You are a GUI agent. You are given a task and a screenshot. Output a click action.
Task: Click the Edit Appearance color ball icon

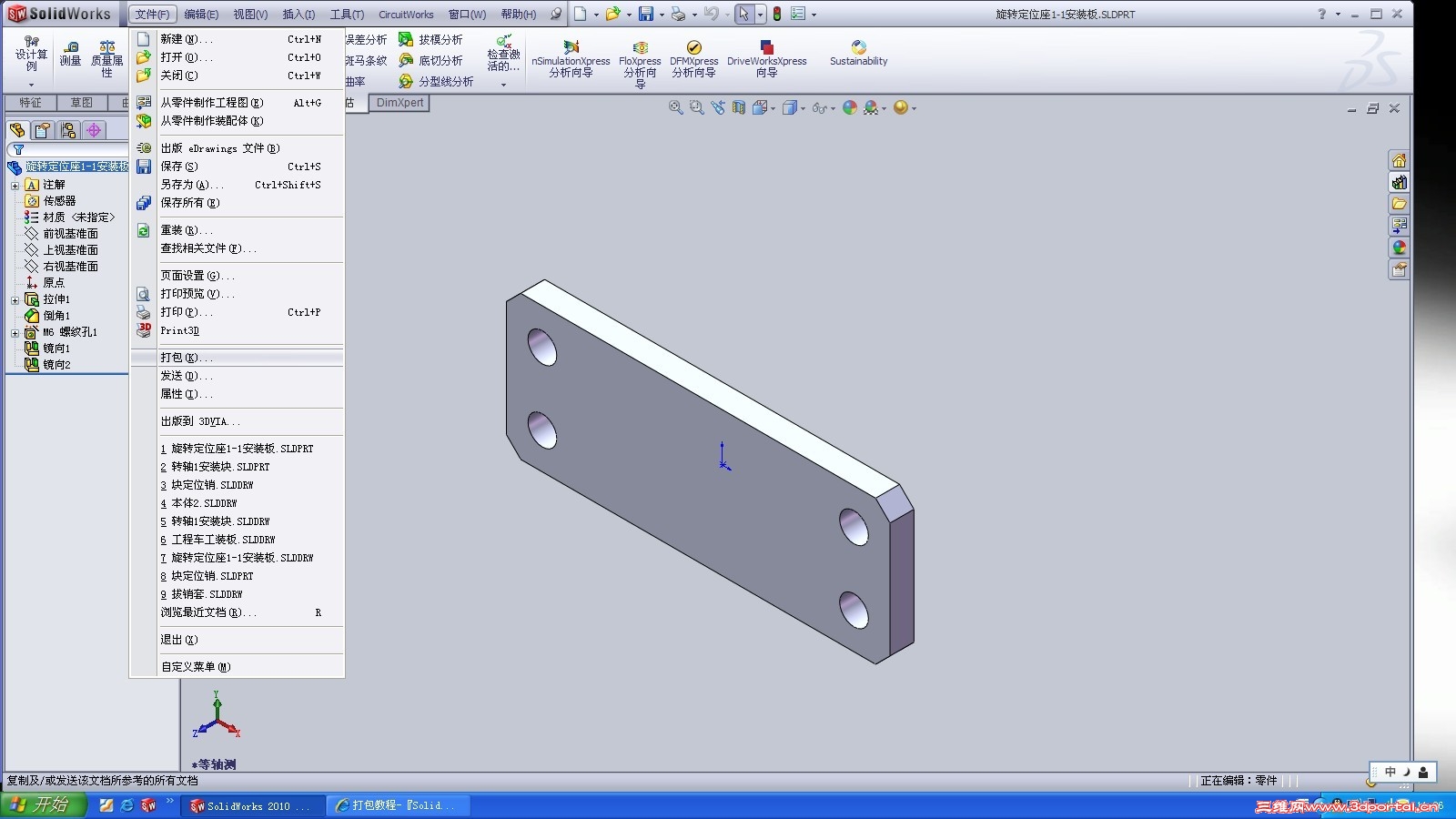pyautogui.click(x=850, y=107)
